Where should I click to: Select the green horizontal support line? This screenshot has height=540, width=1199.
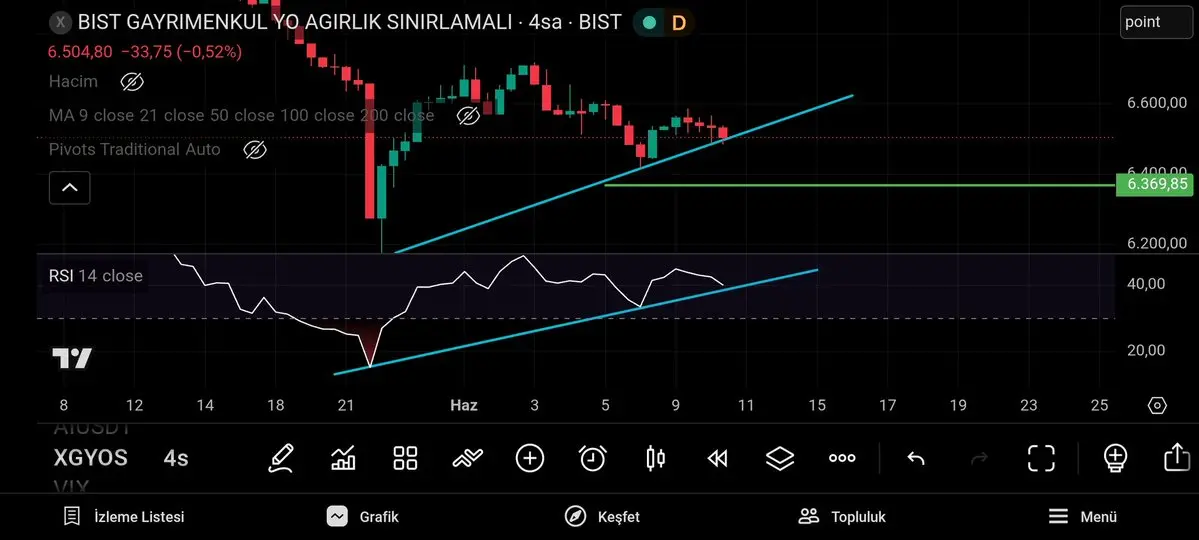pyautogui.click(x=859, y=185)
